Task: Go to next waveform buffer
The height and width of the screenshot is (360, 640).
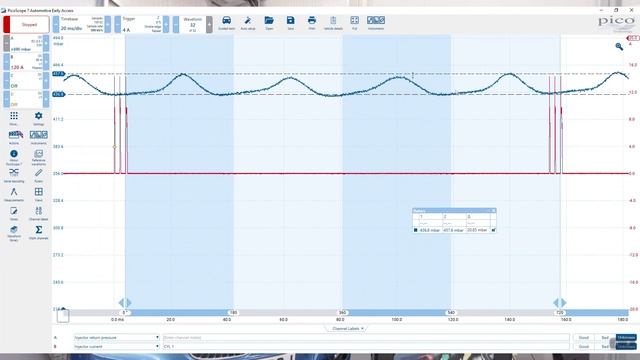Action: click(x=209, y=24)
